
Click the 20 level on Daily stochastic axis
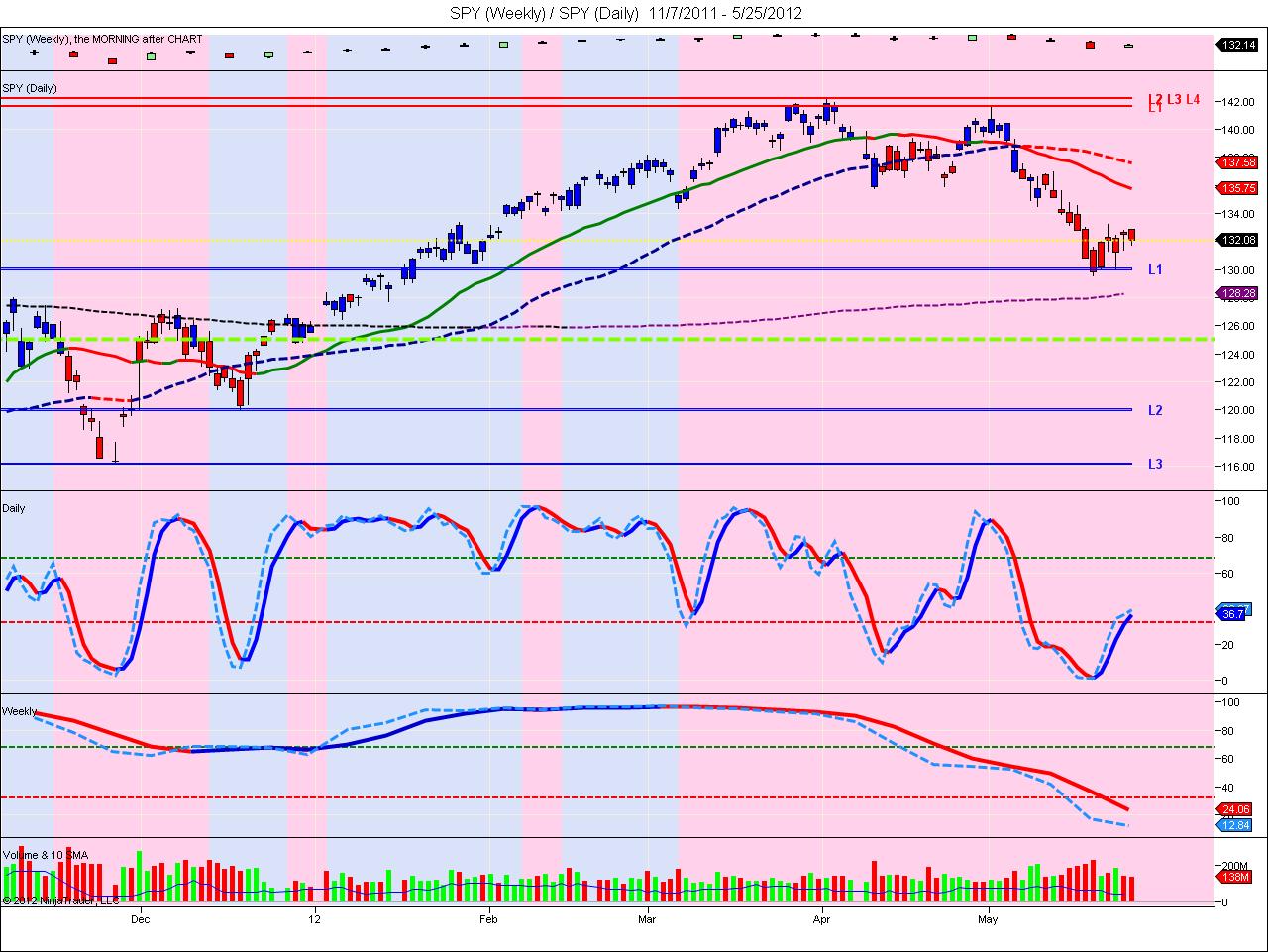click(x=1229, y=645)
